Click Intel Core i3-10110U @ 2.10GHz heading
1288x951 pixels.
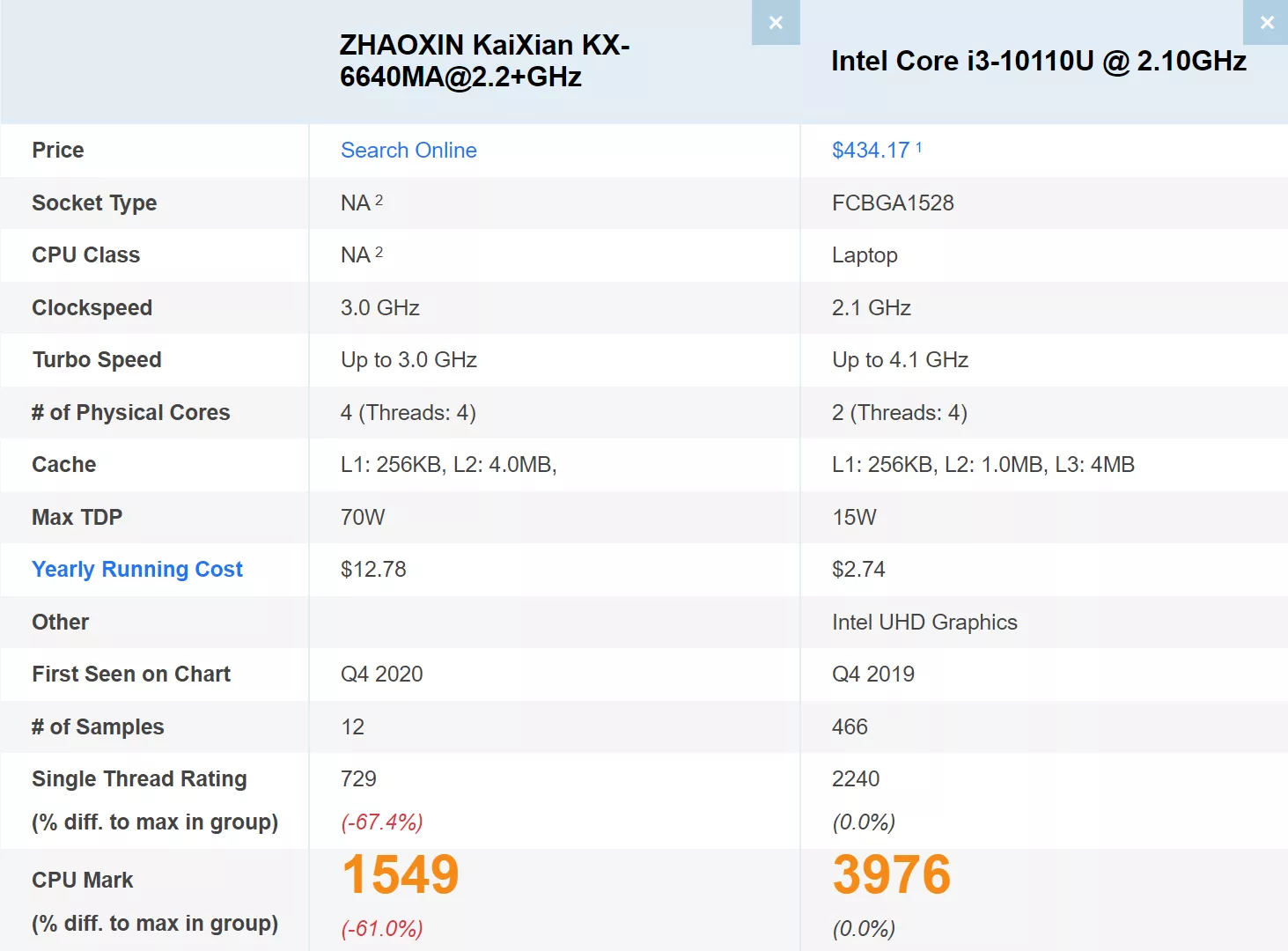(x=1039, y=61)
